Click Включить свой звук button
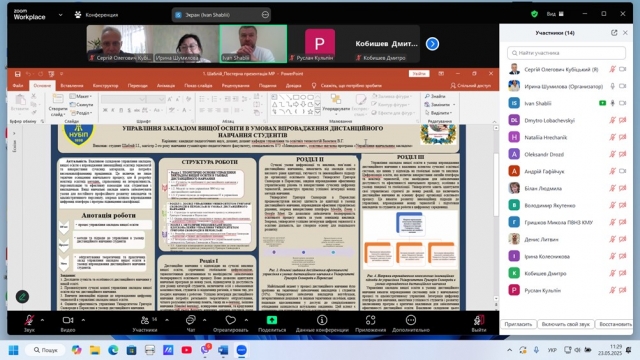640x360 pixels. click(x=565, y=324)
